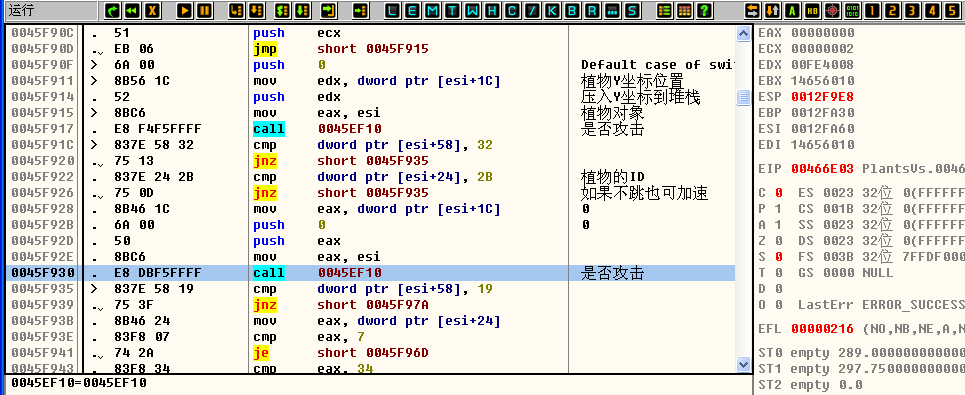Click the green arrow open-file toolbar icon
This screenshot has width=965, height=395.
113,10
